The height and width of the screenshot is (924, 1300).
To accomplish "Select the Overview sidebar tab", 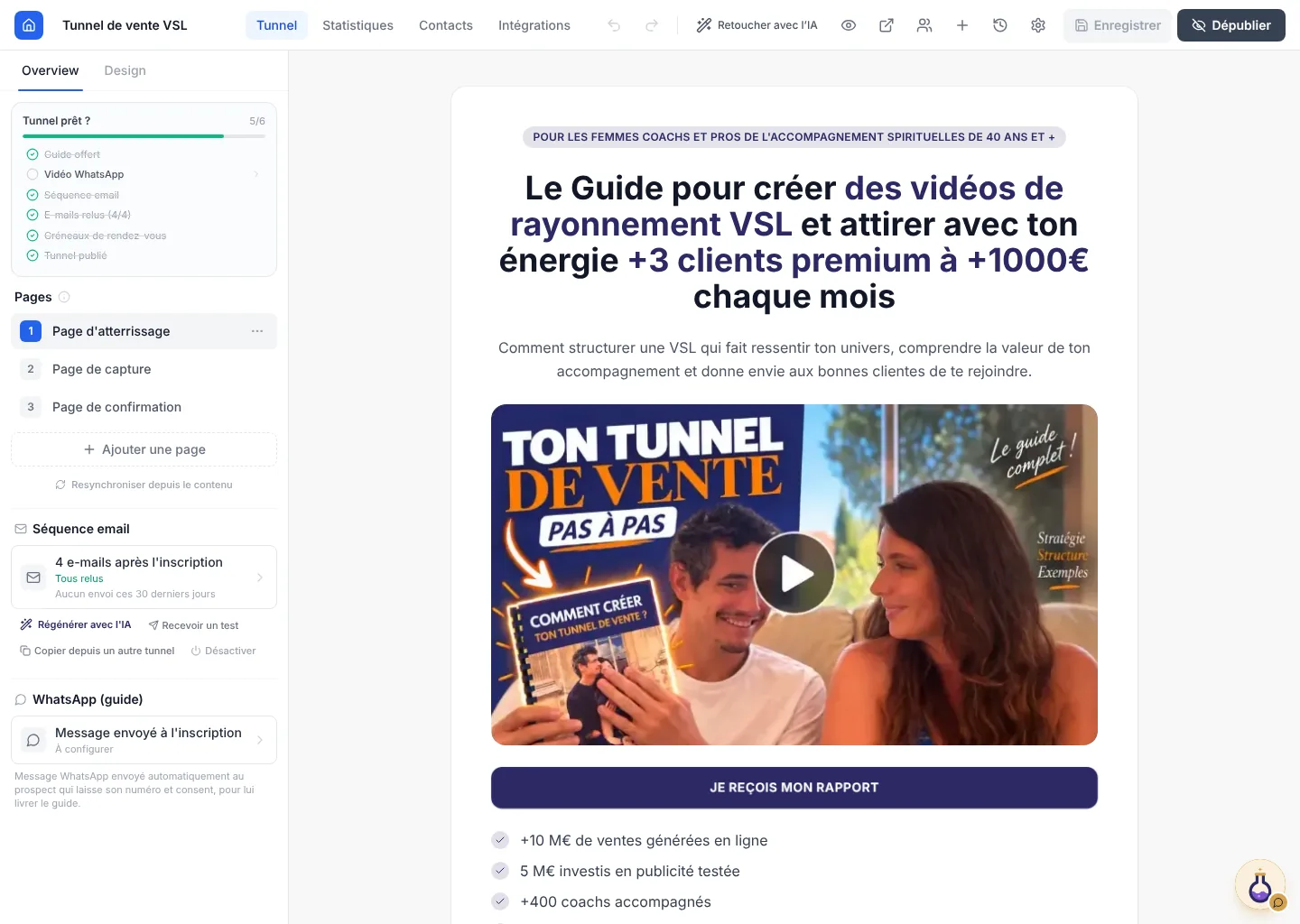I will [x=51, y=70].
